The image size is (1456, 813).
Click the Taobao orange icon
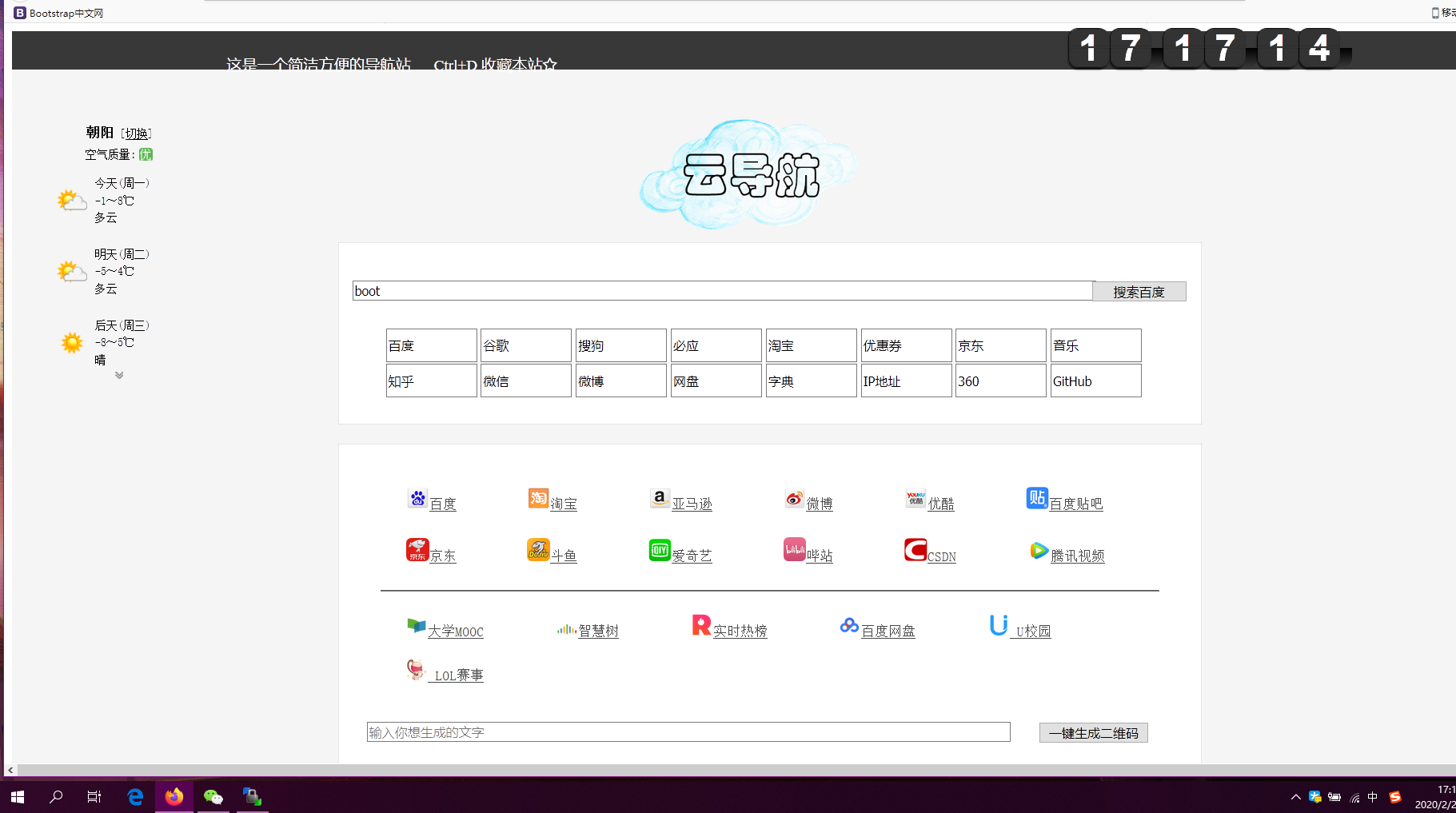click(x=538, y=498)
